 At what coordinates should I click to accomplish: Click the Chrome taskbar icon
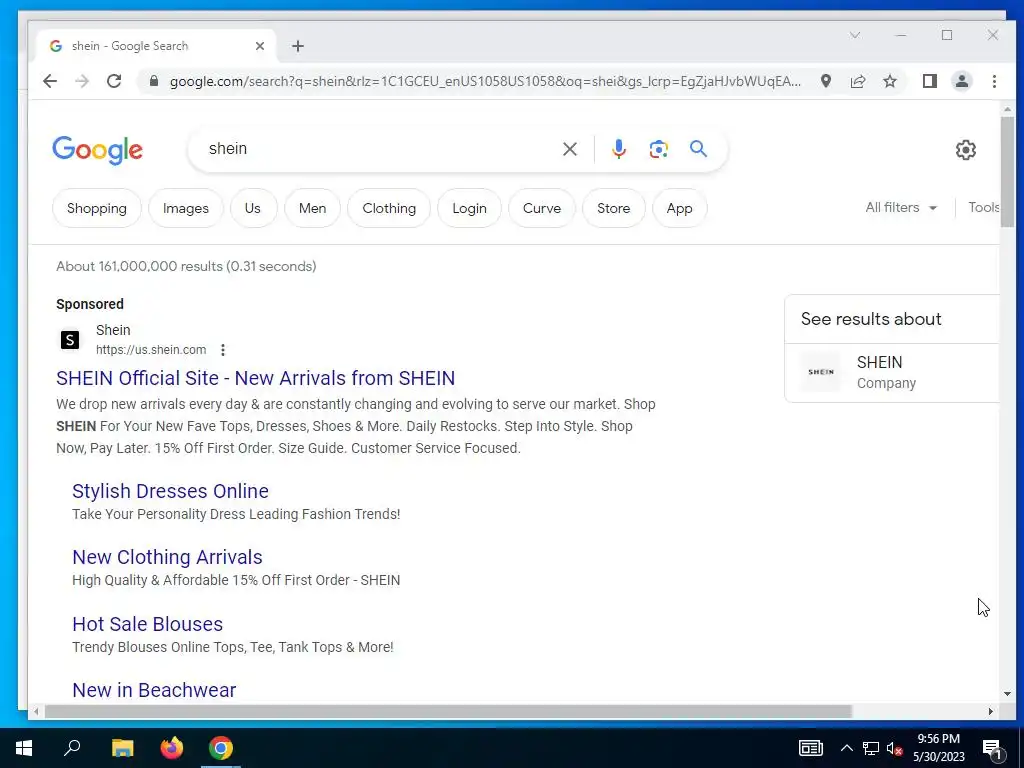pos(221,748)
